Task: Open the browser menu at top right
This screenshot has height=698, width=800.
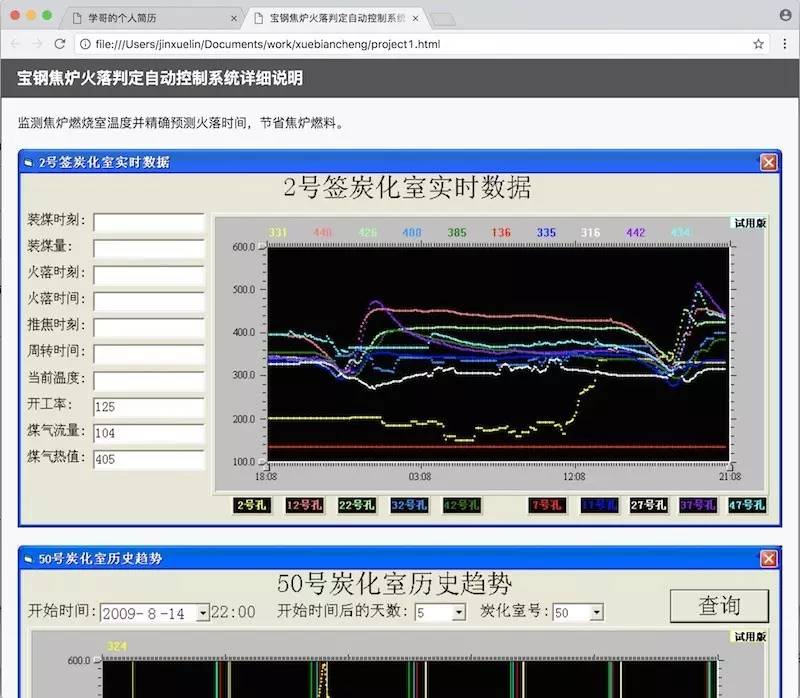Action: tap(785, 43)
